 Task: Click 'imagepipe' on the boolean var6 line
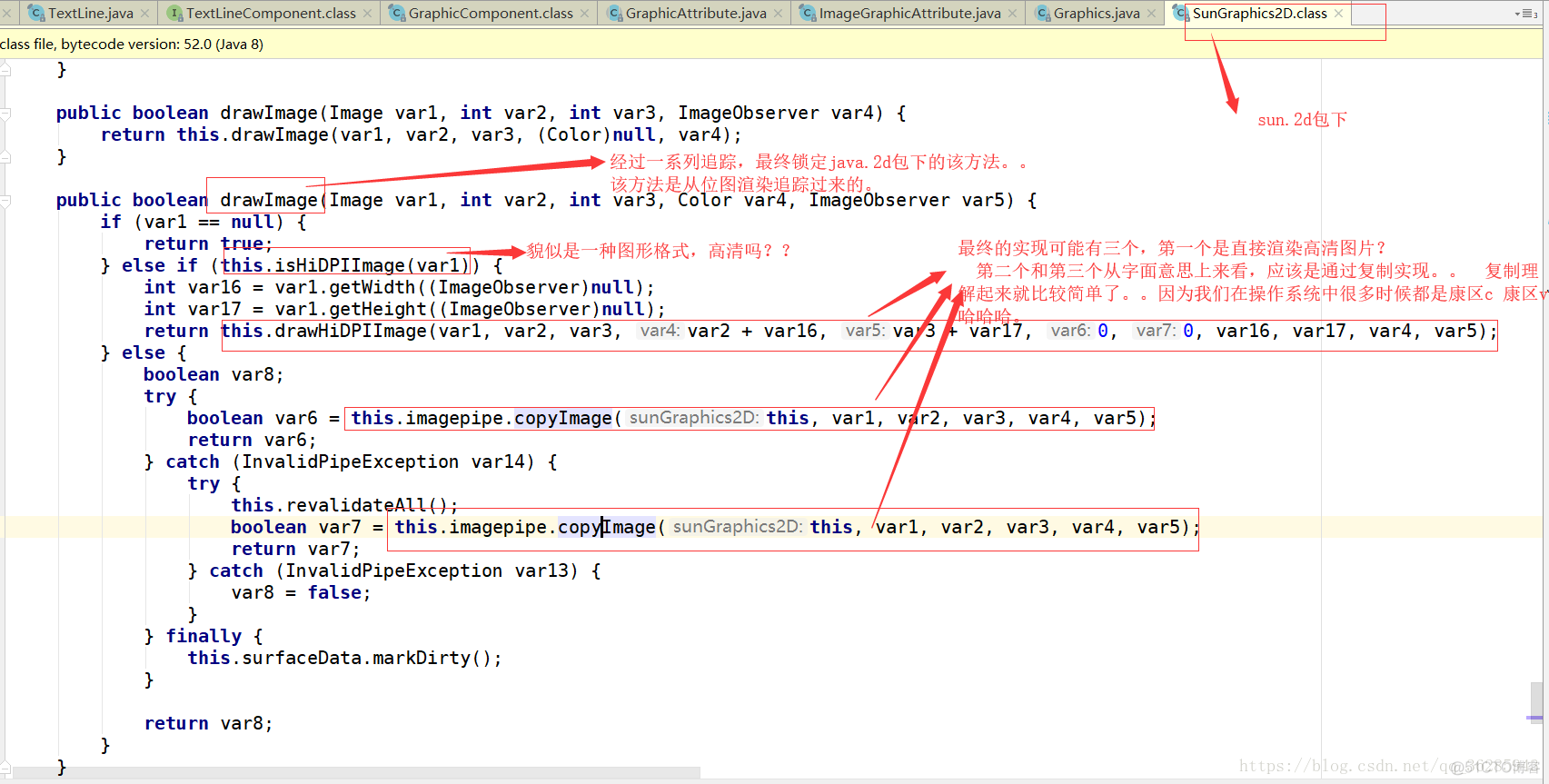(x=454, y=418)
